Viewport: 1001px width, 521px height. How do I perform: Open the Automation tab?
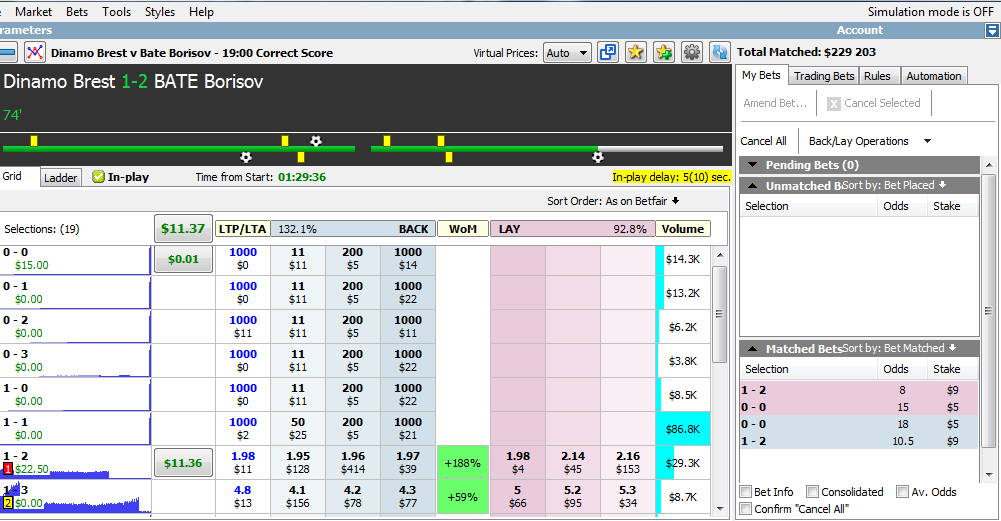933,76
